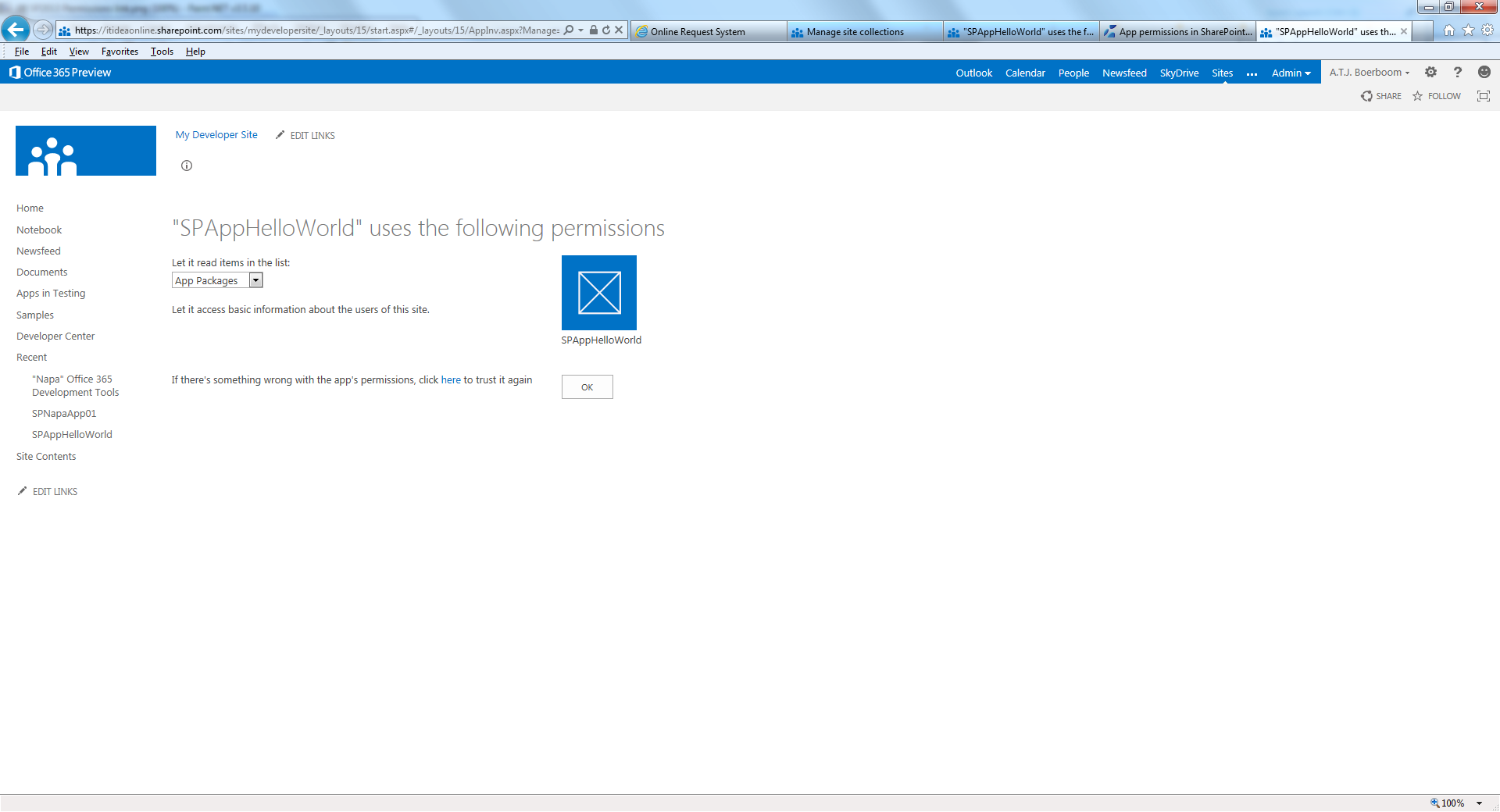Open SPAppHelloWorld recent link in sidebar
This screenshot has height=812, width=1500.
pos(72,434)
